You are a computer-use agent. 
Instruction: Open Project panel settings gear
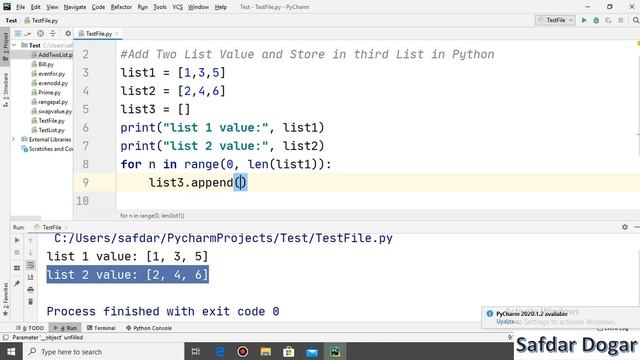tap(68, 33)
